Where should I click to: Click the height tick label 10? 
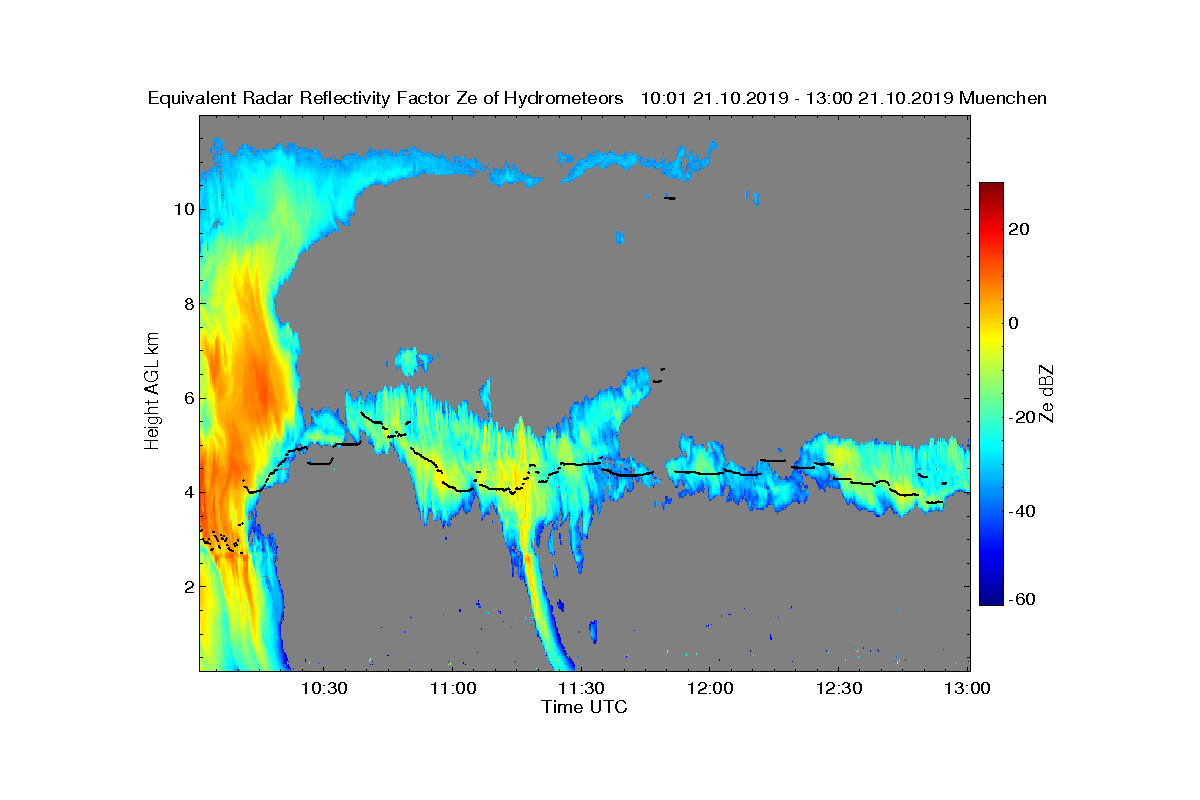pyautogui.click(x=182, y=209)
